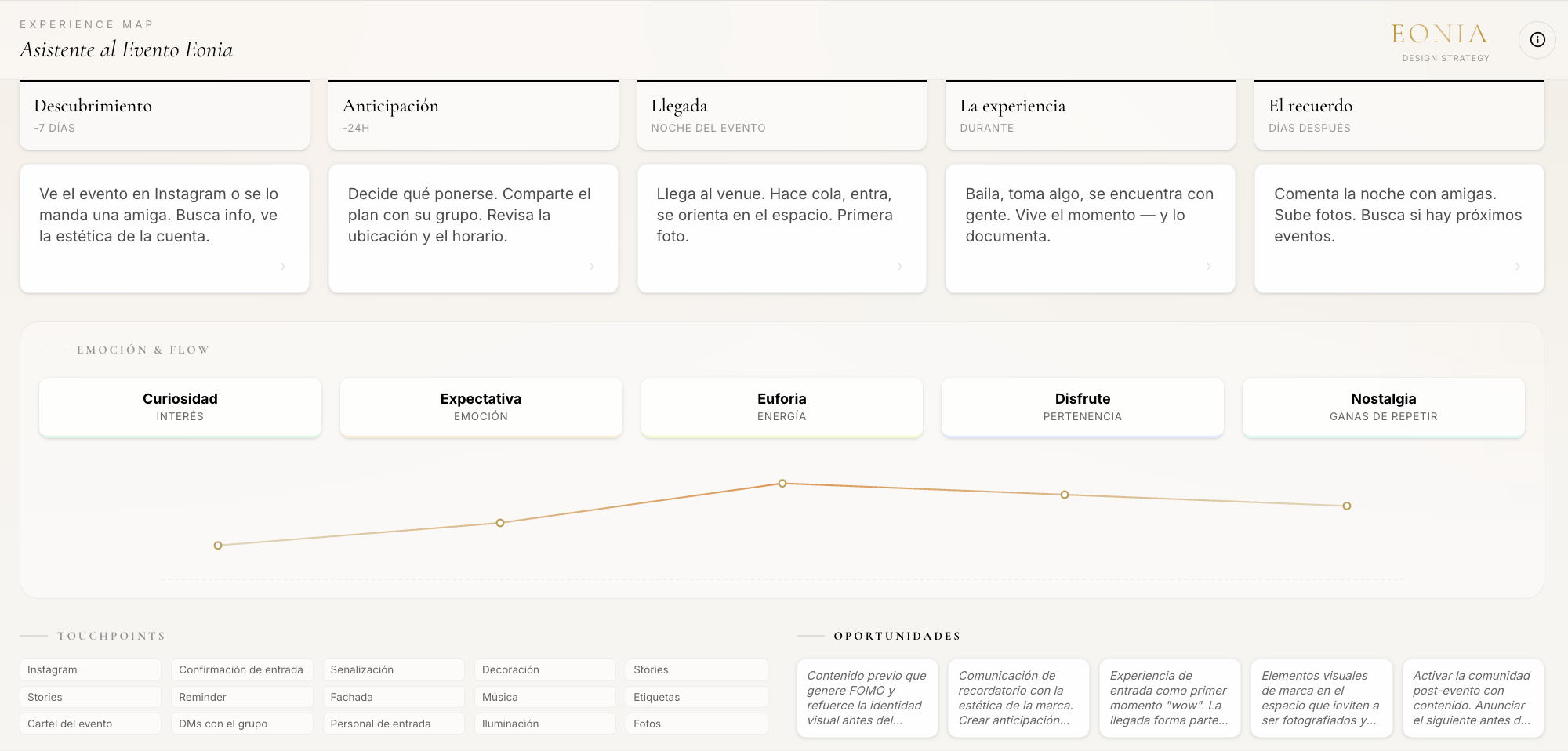The height and width of the screenshot is (751, 1568).
Task: Open the Activar la comunidad opportunity card
Action: tap(1473, 698)
